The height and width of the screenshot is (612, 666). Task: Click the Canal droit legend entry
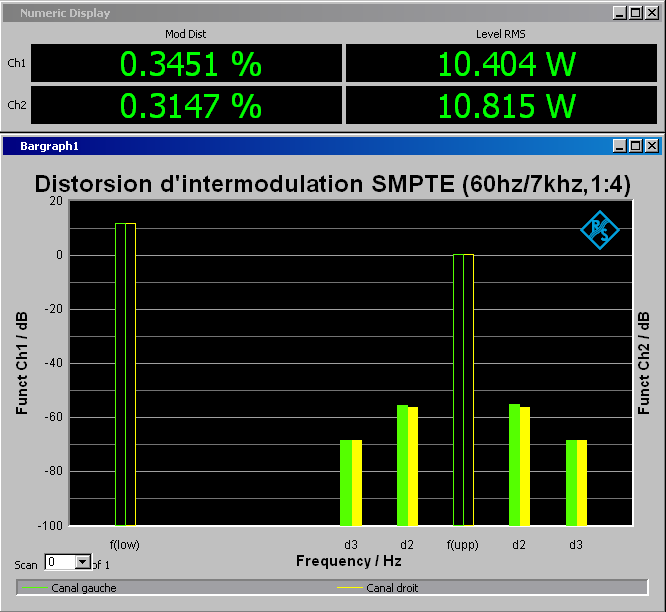point(392,588)
